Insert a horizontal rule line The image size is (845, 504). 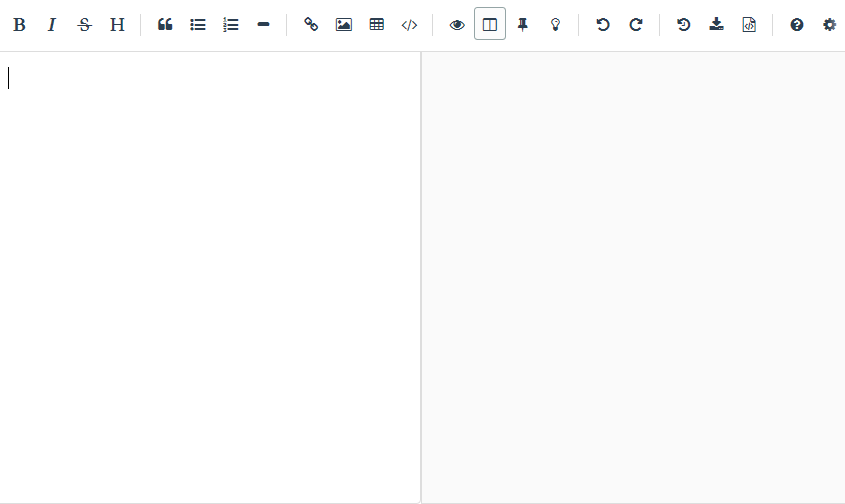coord(263,25)
